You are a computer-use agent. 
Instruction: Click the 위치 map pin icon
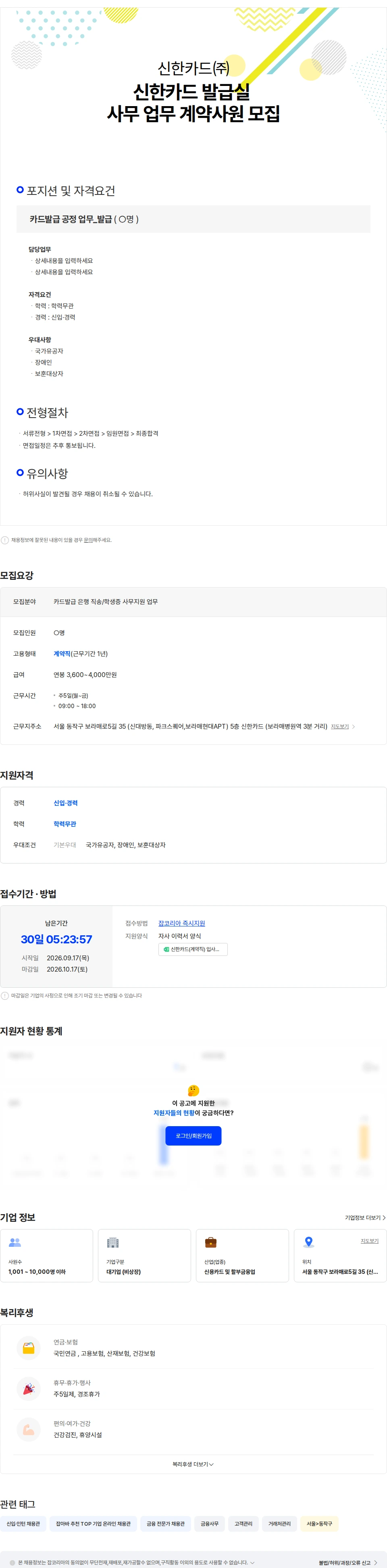(x=308, y=1242)
